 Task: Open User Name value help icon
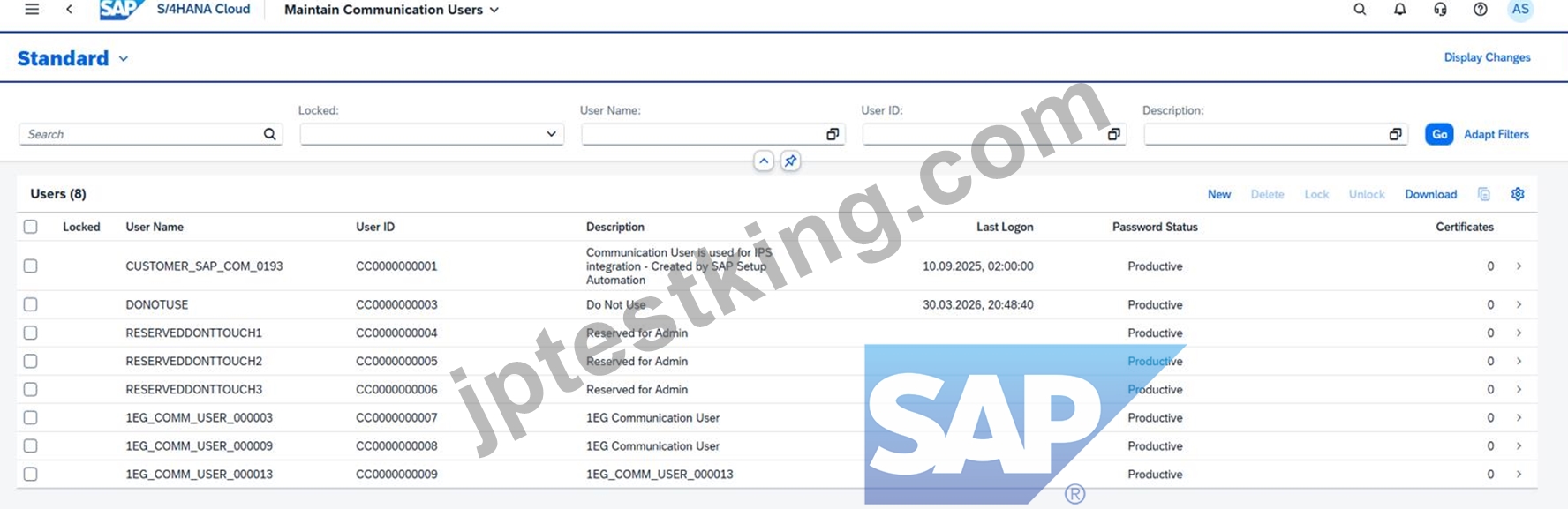[x=833, y=134]
